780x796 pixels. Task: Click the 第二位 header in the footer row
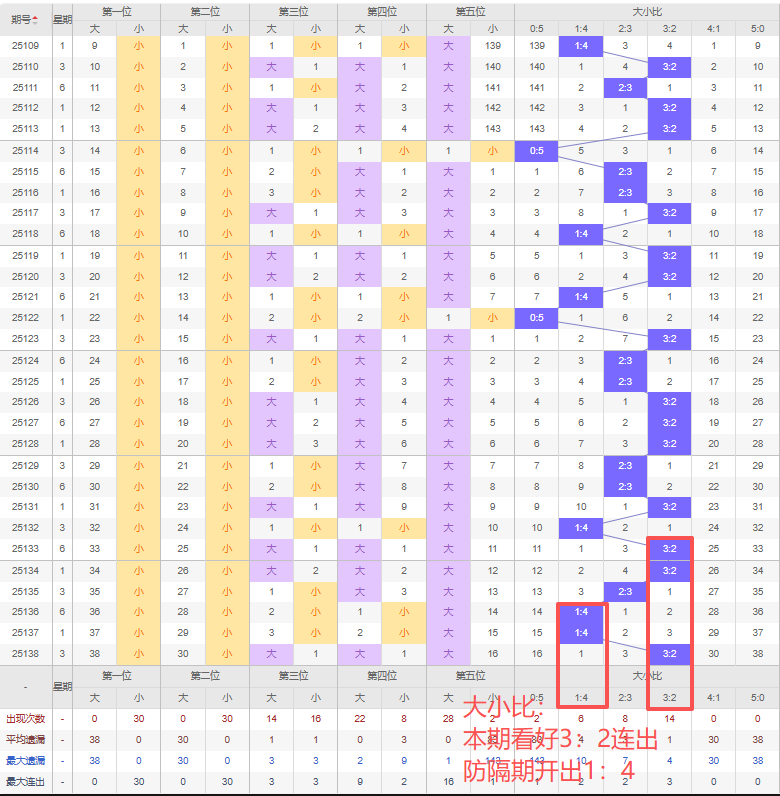tap(205, 676)
